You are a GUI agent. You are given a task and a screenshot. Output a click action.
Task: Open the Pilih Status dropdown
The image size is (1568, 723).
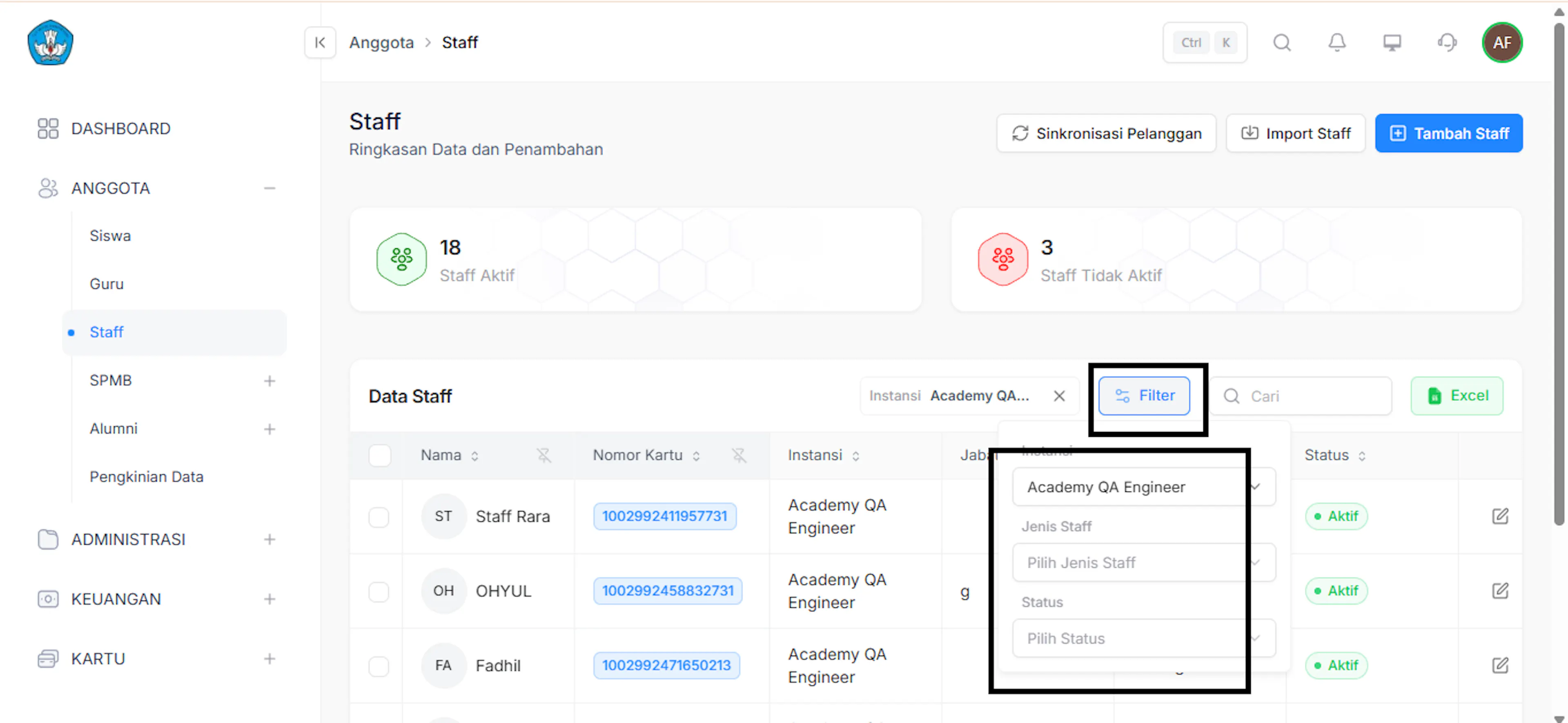point(1143,638)
